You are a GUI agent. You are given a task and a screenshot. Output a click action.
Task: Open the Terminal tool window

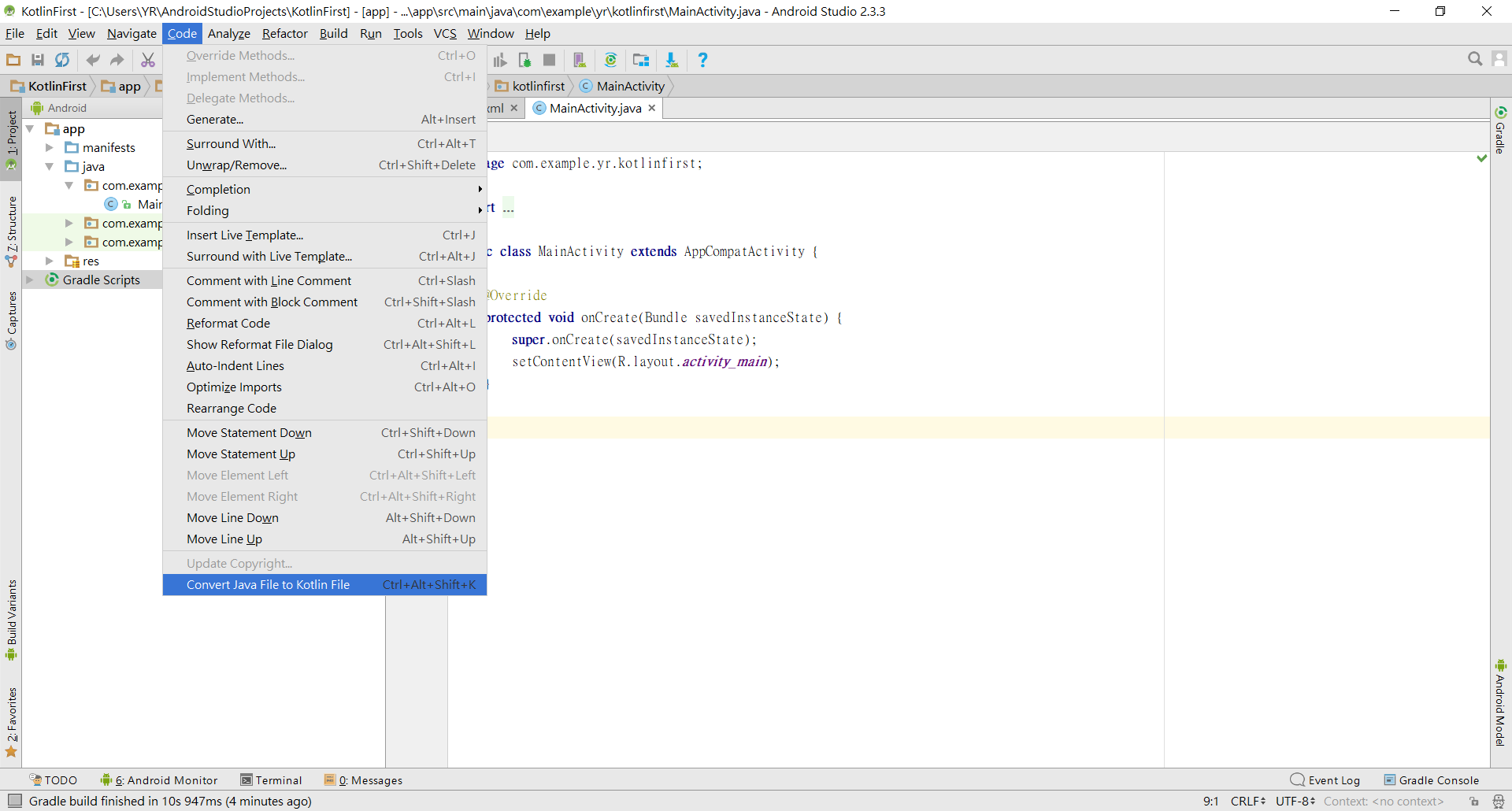tap(272, 780)
